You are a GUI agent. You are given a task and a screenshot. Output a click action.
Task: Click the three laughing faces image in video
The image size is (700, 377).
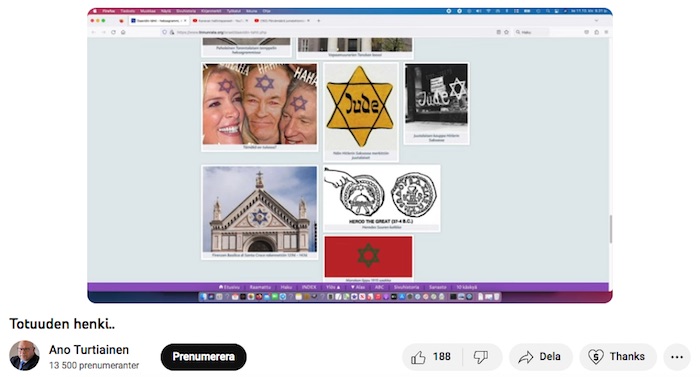point(260,104)
